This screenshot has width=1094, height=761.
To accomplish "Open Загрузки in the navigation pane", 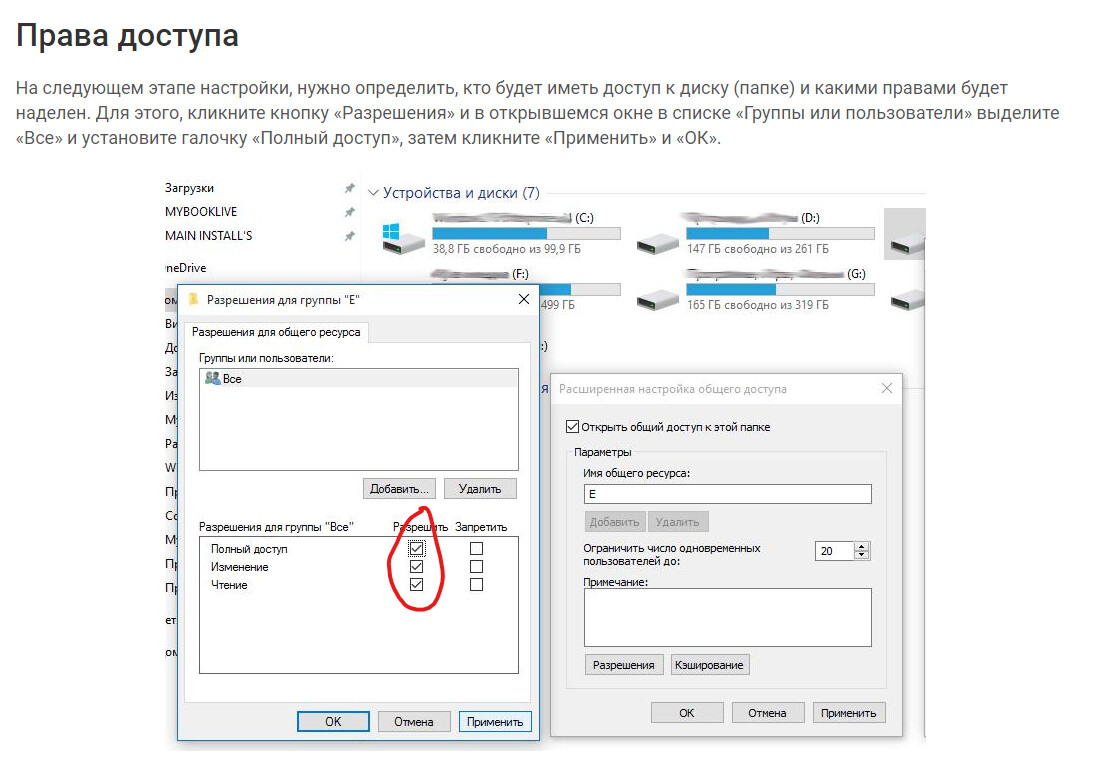I will click(189, 188).
